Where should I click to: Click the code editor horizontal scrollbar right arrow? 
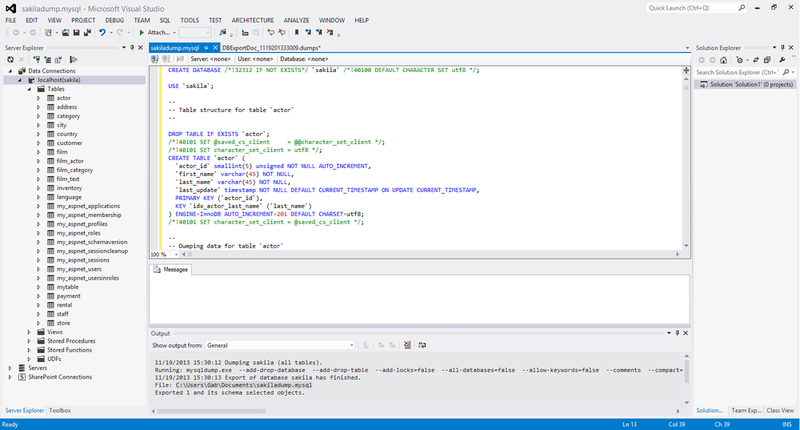tap(678, 254)
